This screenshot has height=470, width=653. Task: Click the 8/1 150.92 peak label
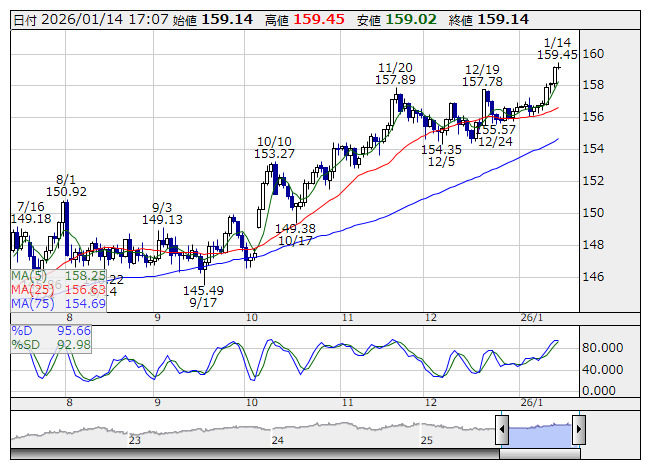tap(66, 184)
